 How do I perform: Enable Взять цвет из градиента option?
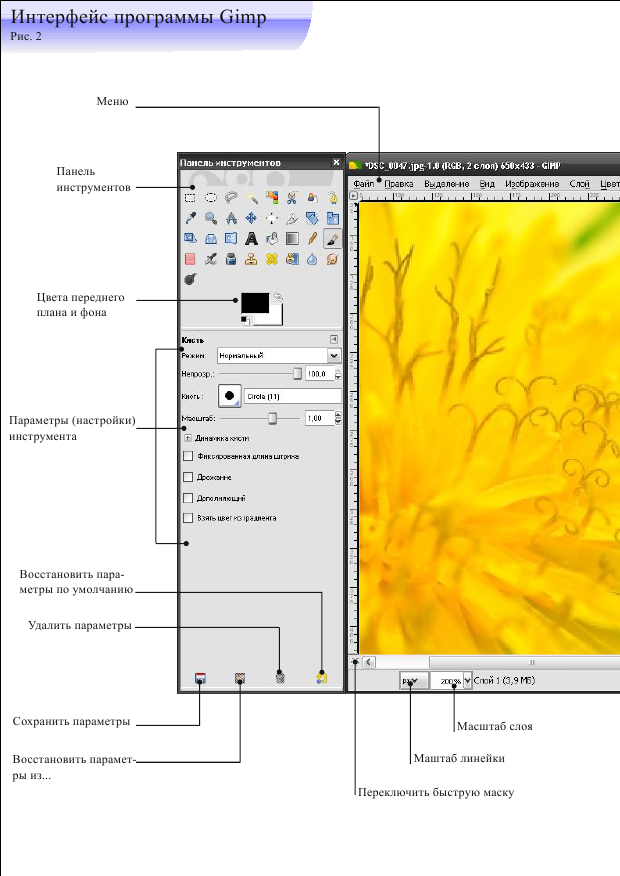(x=188, y=518)
